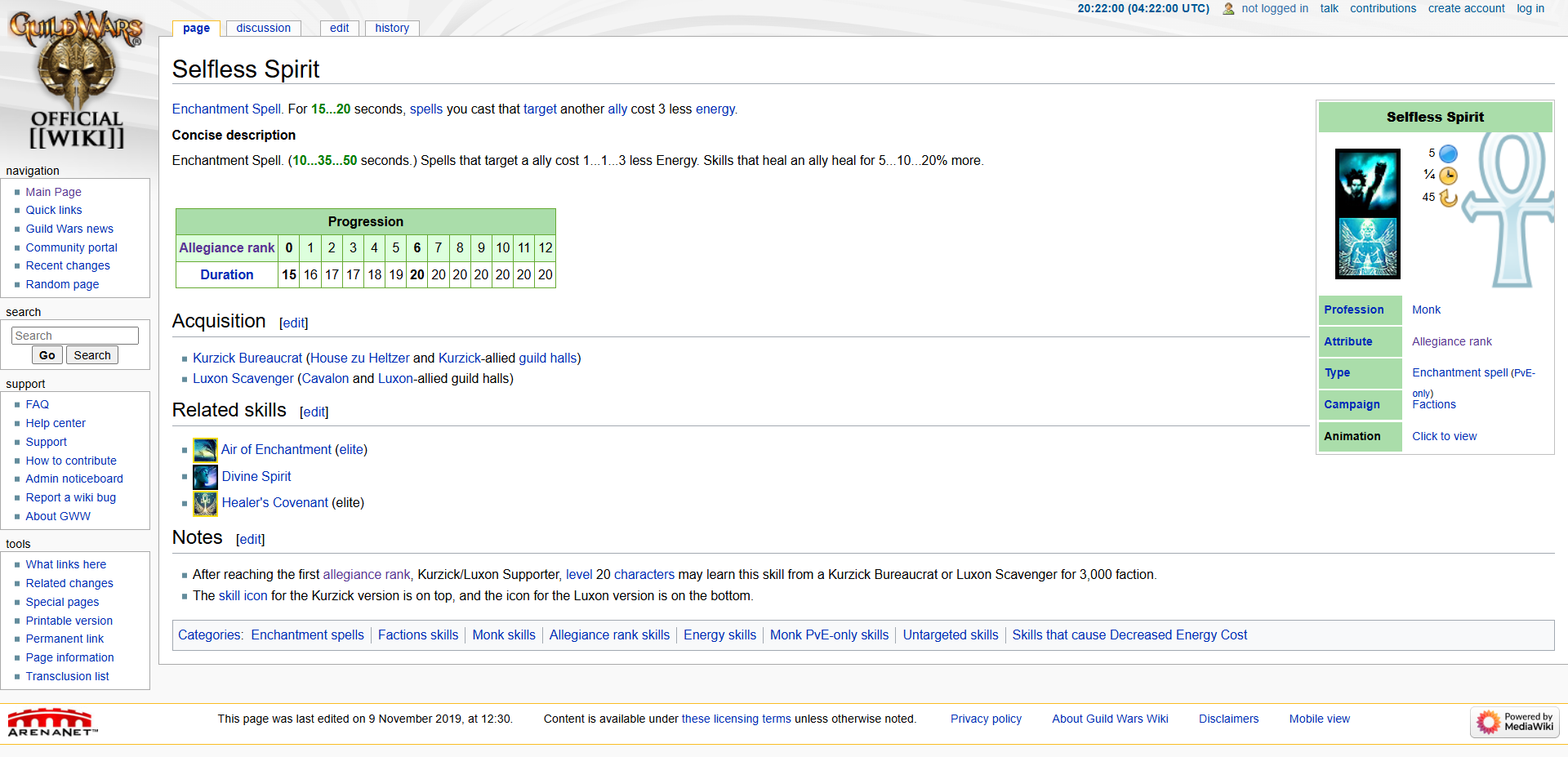This screenshot has width=1568, height=757.
Task: Open the Factions campaign link in infobox
Action: coord(1434,404)
